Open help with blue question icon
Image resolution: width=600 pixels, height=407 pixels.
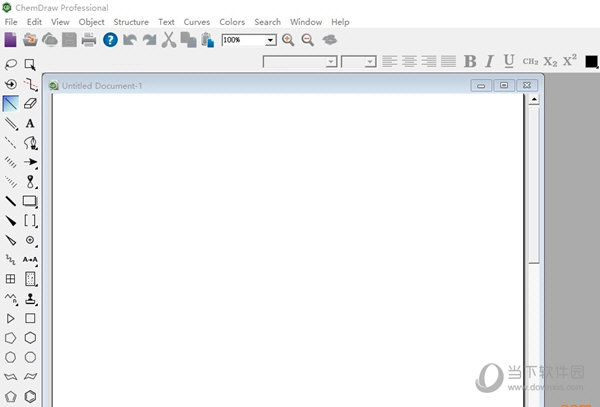[x=110, y=40]
